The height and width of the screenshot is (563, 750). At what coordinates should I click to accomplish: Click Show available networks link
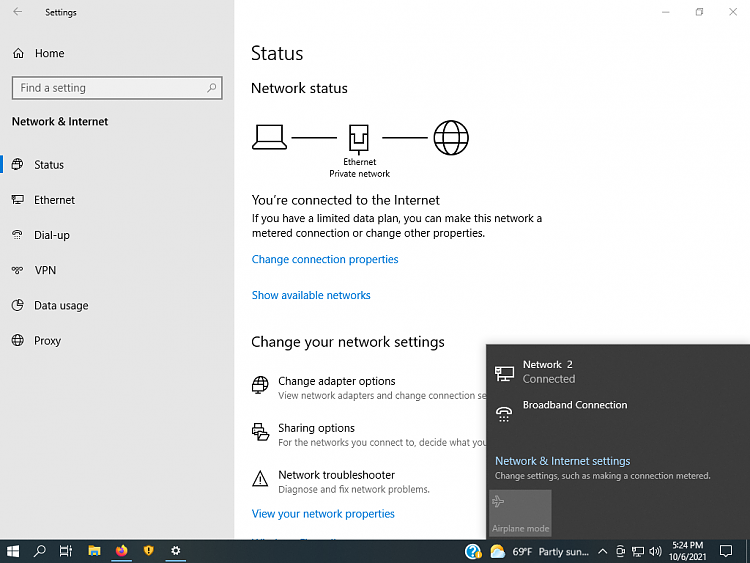click(311, 295)
